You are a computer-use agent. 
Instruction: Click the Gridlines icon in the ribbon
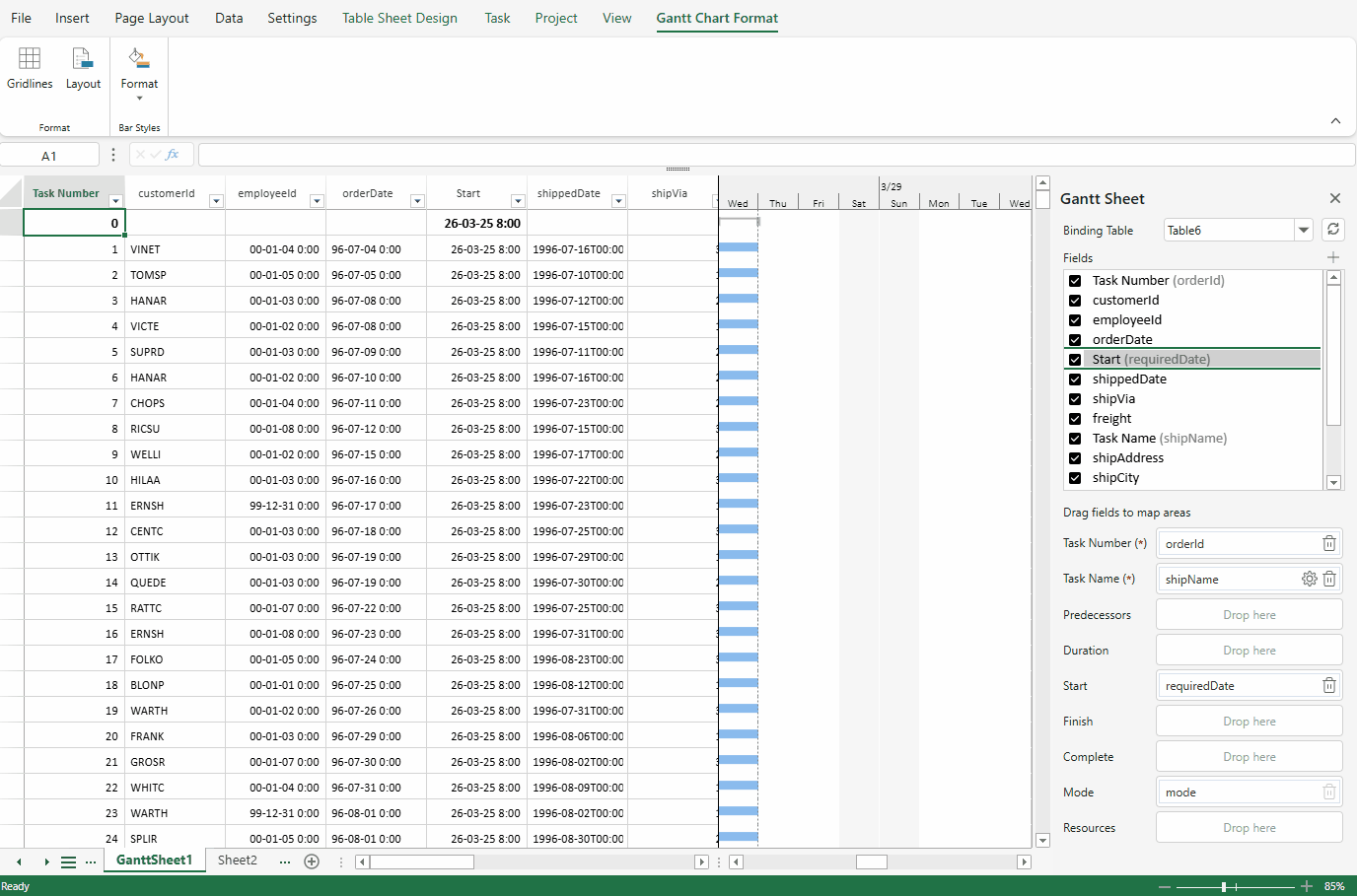click(x=30, y=59)
